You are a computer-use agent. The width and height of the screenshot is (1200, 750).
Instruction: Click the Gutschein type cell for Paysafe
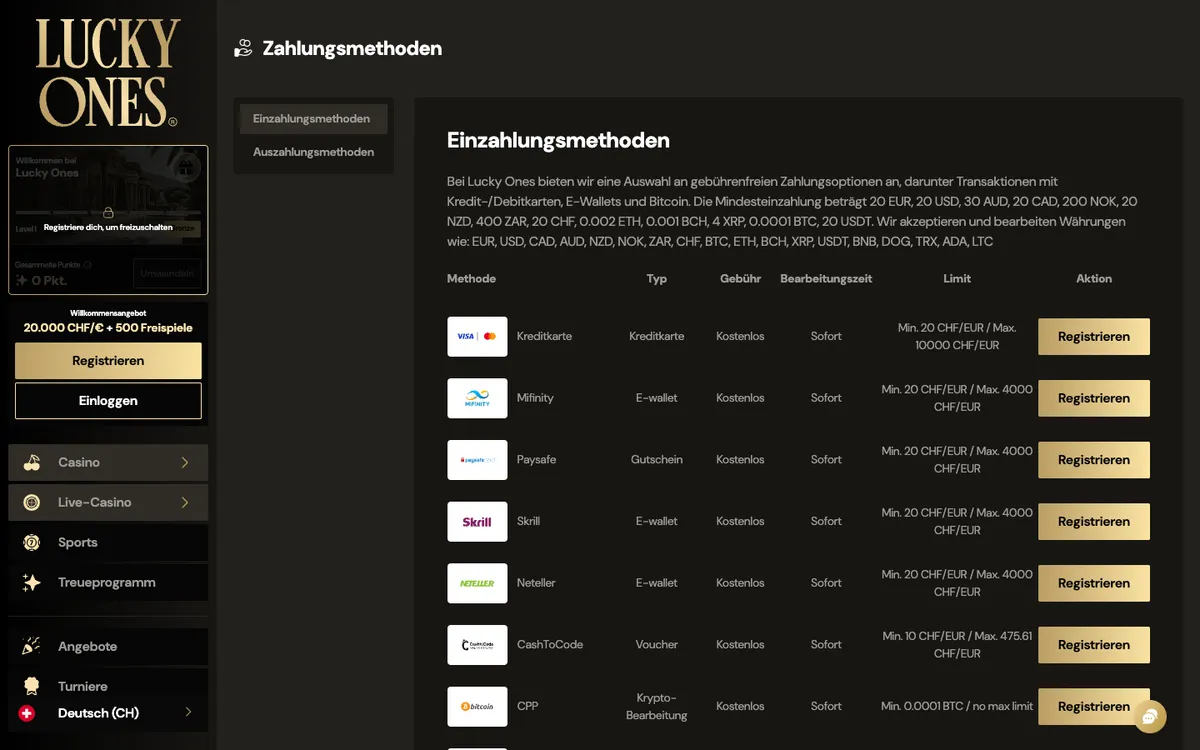(657, 460)
